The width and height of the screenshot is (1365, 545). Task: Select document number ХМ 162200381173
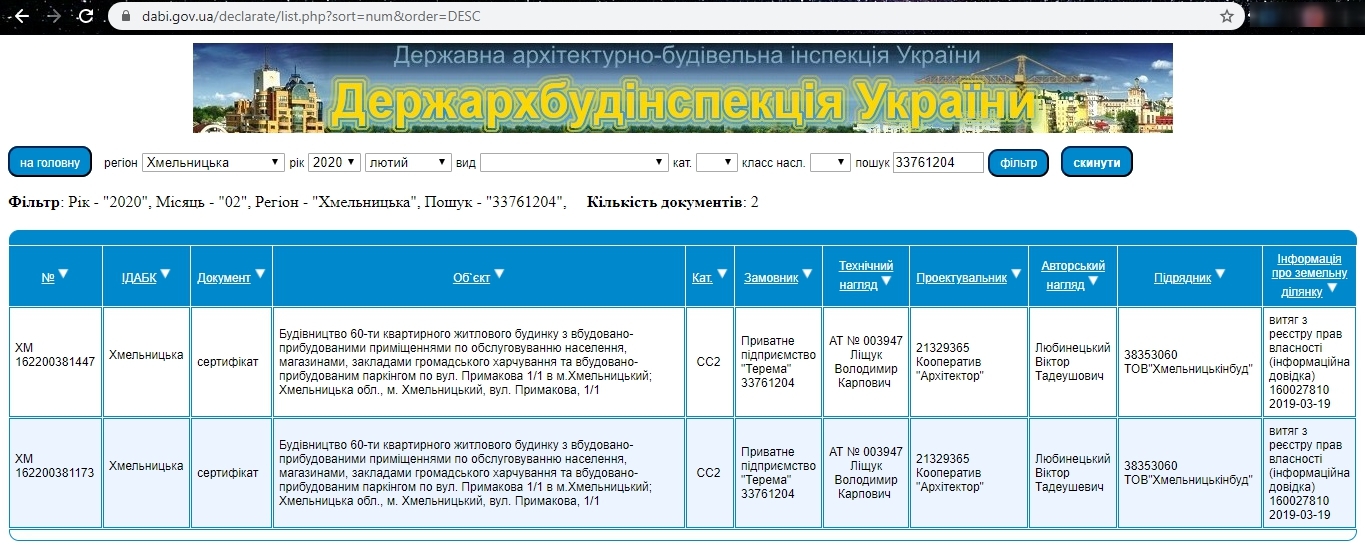tap(55, 466)
